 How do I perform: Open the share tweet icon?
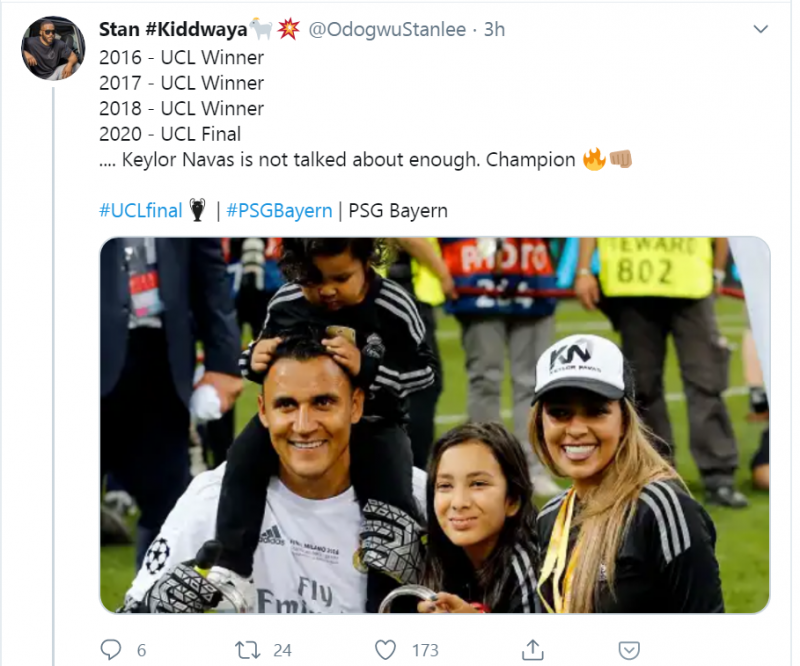pos(532,650)
